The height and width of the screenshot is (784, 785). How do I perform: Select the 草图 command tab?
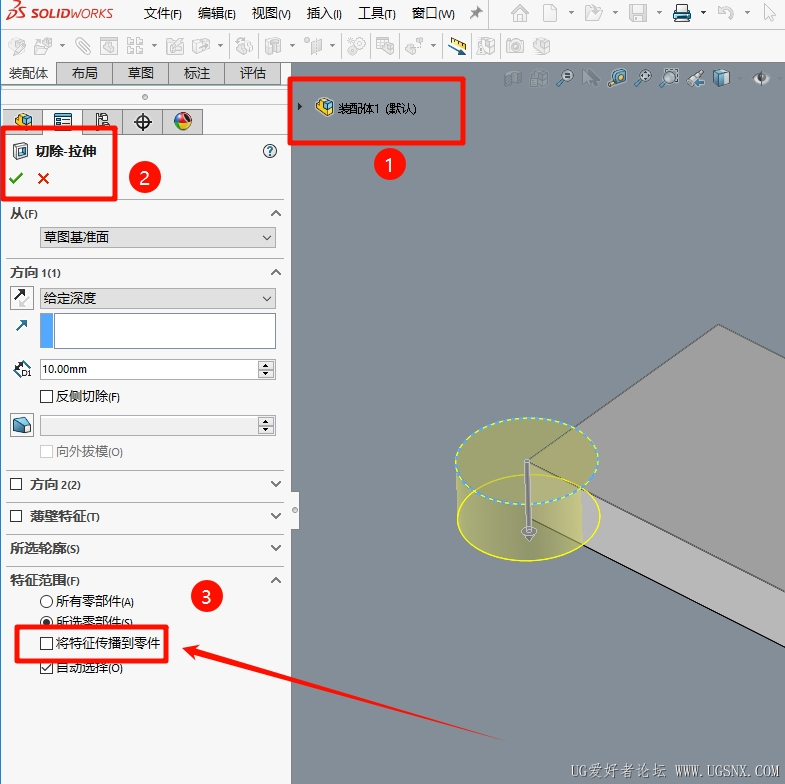pos(141,74)
